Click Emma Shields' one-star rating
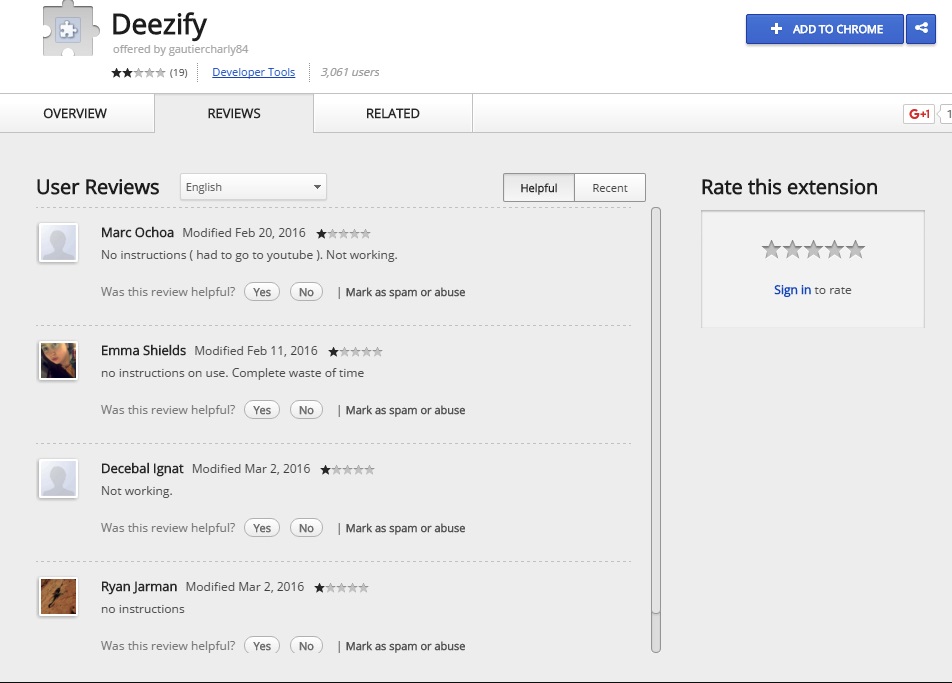 pos(355,352)
